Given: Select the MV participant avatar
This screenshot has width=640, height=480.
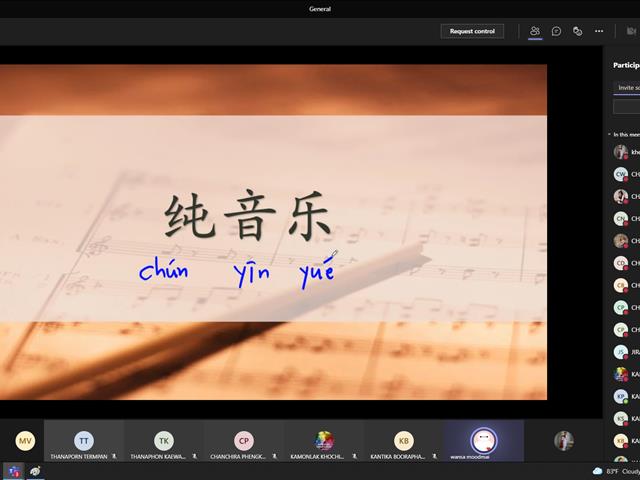Looking at the screenshot, I should 25,441.
